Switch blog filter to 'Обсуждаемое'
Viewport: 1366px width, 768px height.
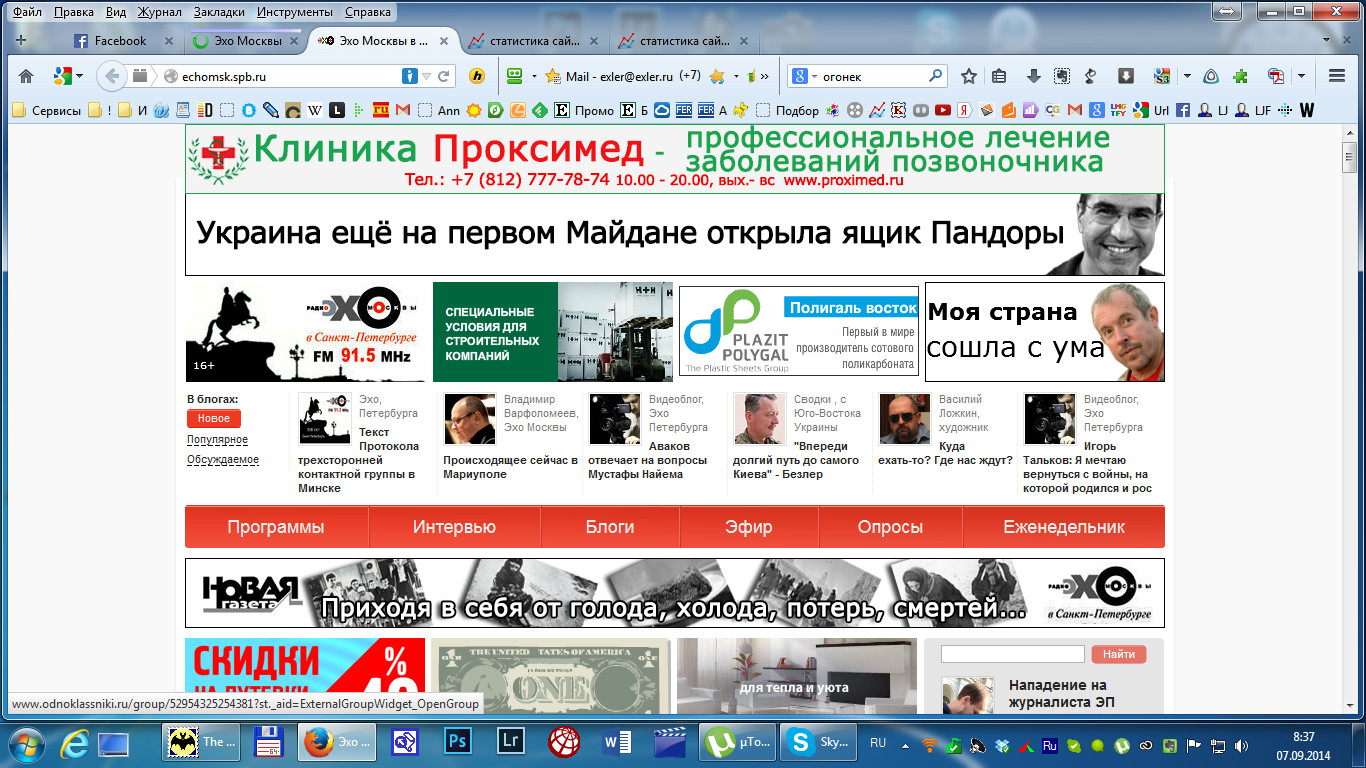(222, 460)
